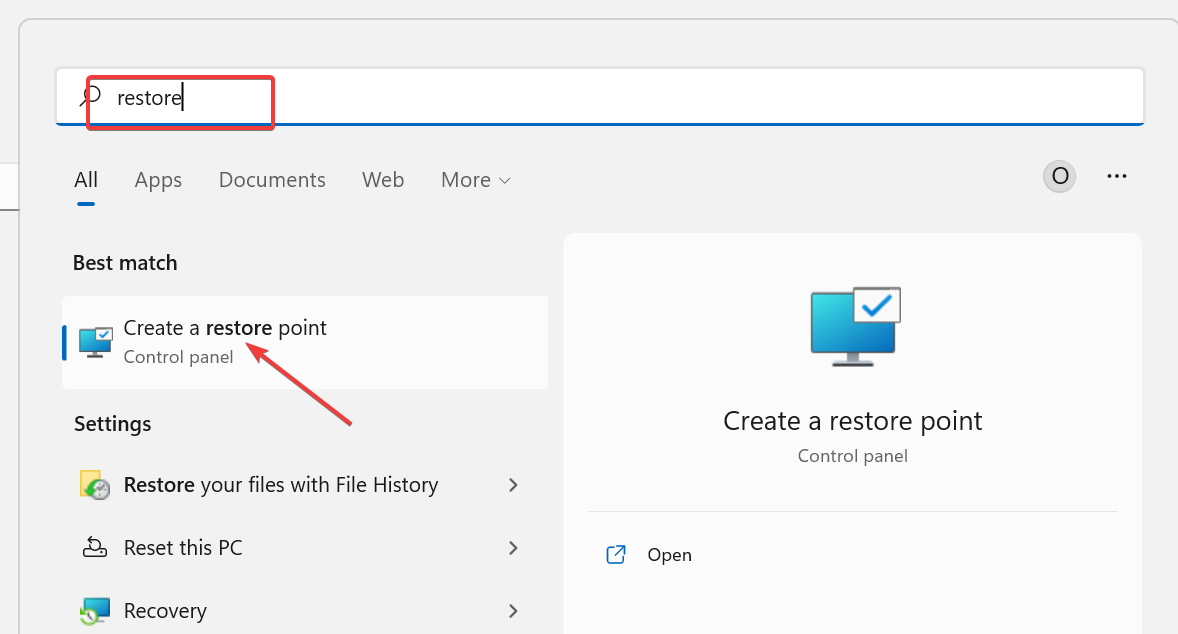The image size is (1178, 634).
Task: Expand the Reset this PC entry
Action: [x=513, y=547]
